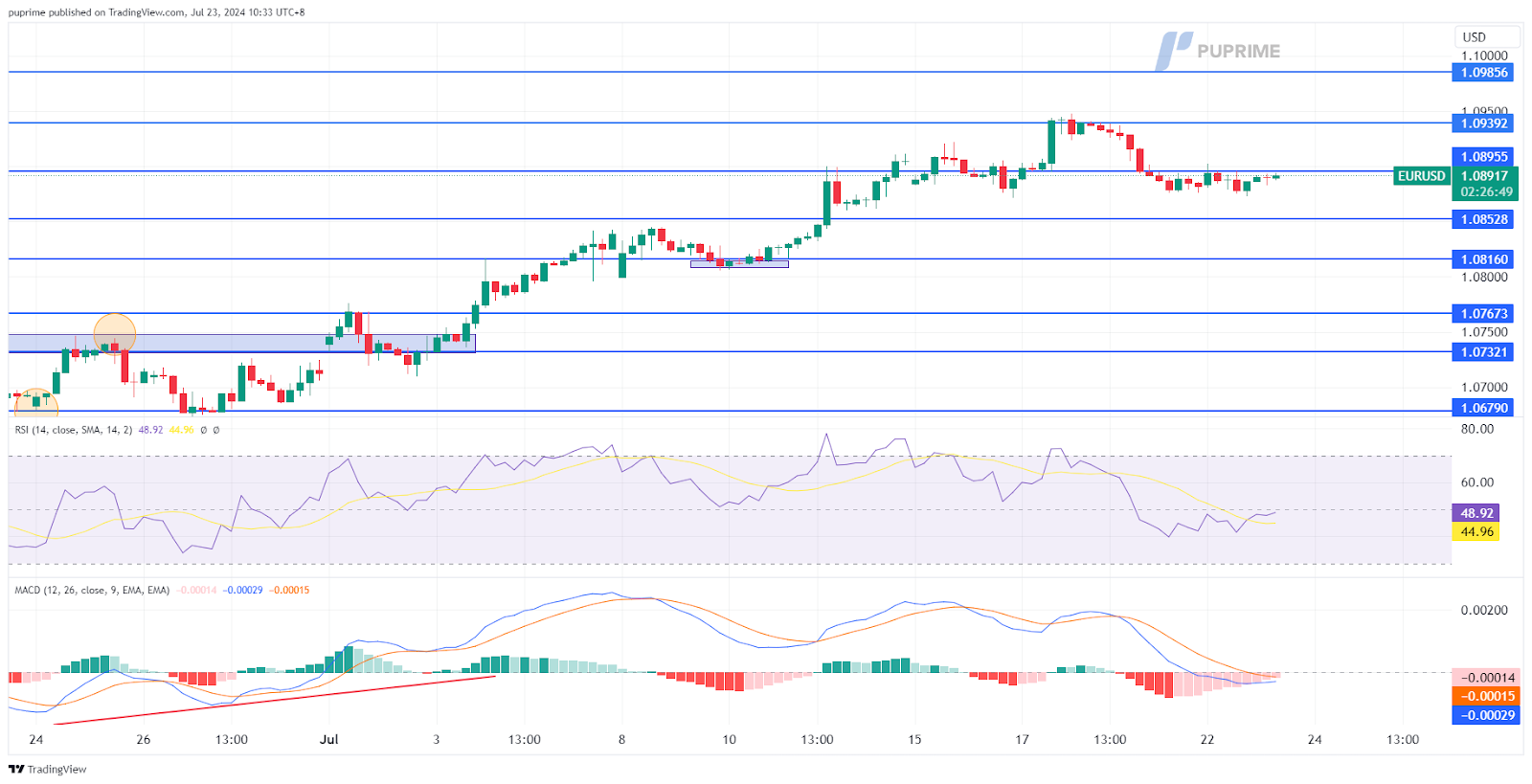
Task: Click the 1.08528 support level label
Action: tap(1483, 219)
